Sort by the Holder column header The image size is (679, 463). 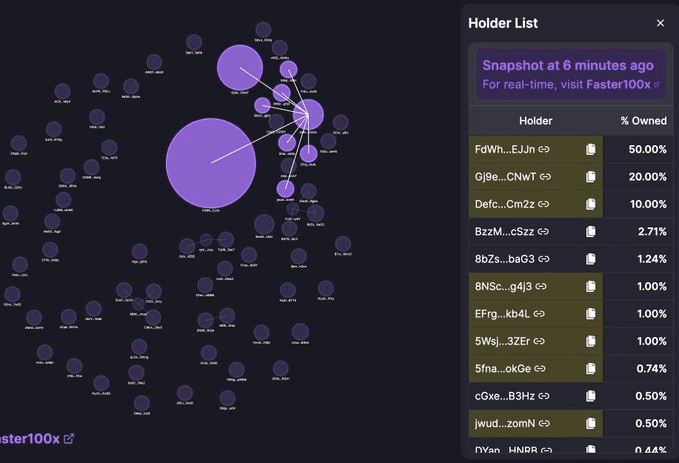click(535, 121)
